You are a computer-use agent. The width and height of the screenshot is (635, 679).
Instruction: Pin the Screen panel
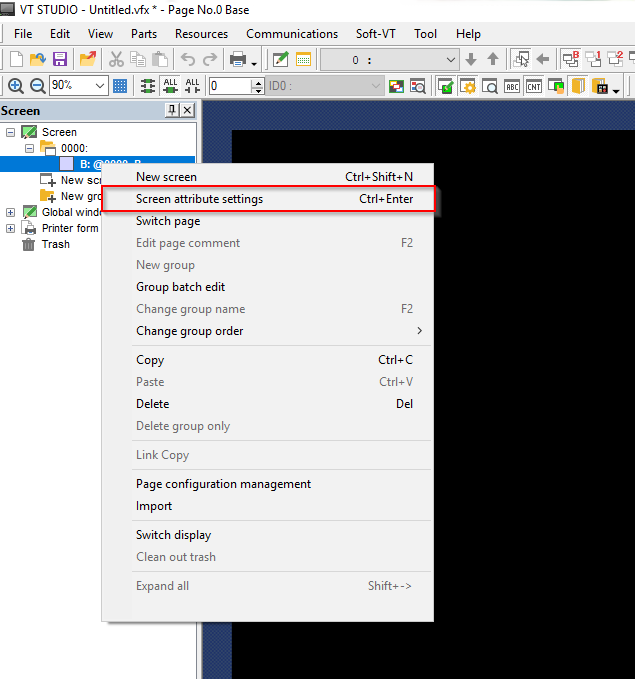[x=172, y=110]
